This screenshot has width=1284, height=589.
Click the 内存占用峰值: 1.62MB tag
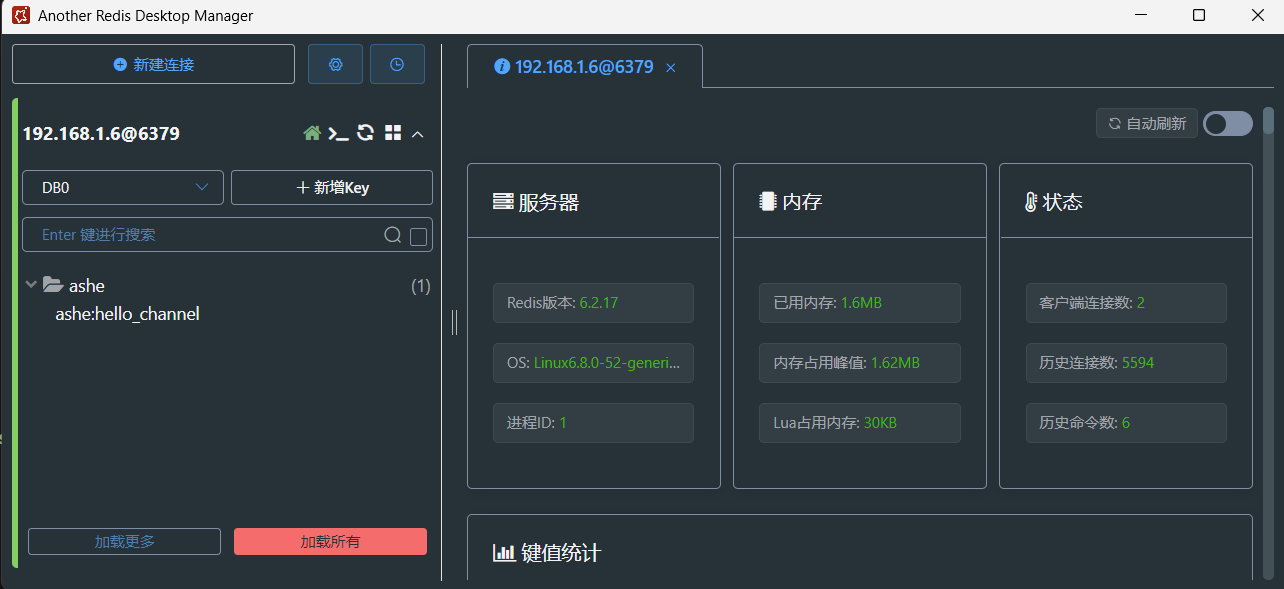[x=860, y=363]
